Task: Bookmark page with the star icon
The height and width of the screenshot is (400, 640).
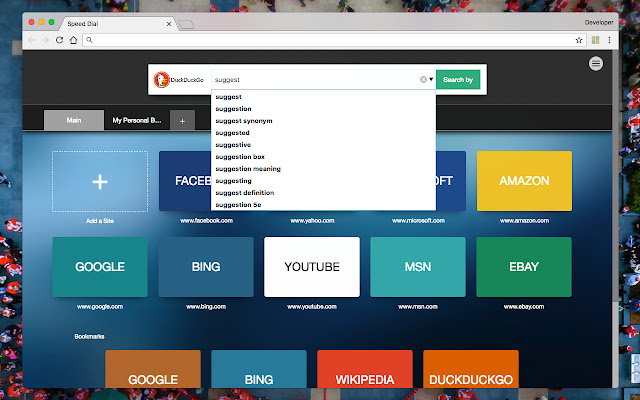Action: pyautogui.click(x=578, y=40)
